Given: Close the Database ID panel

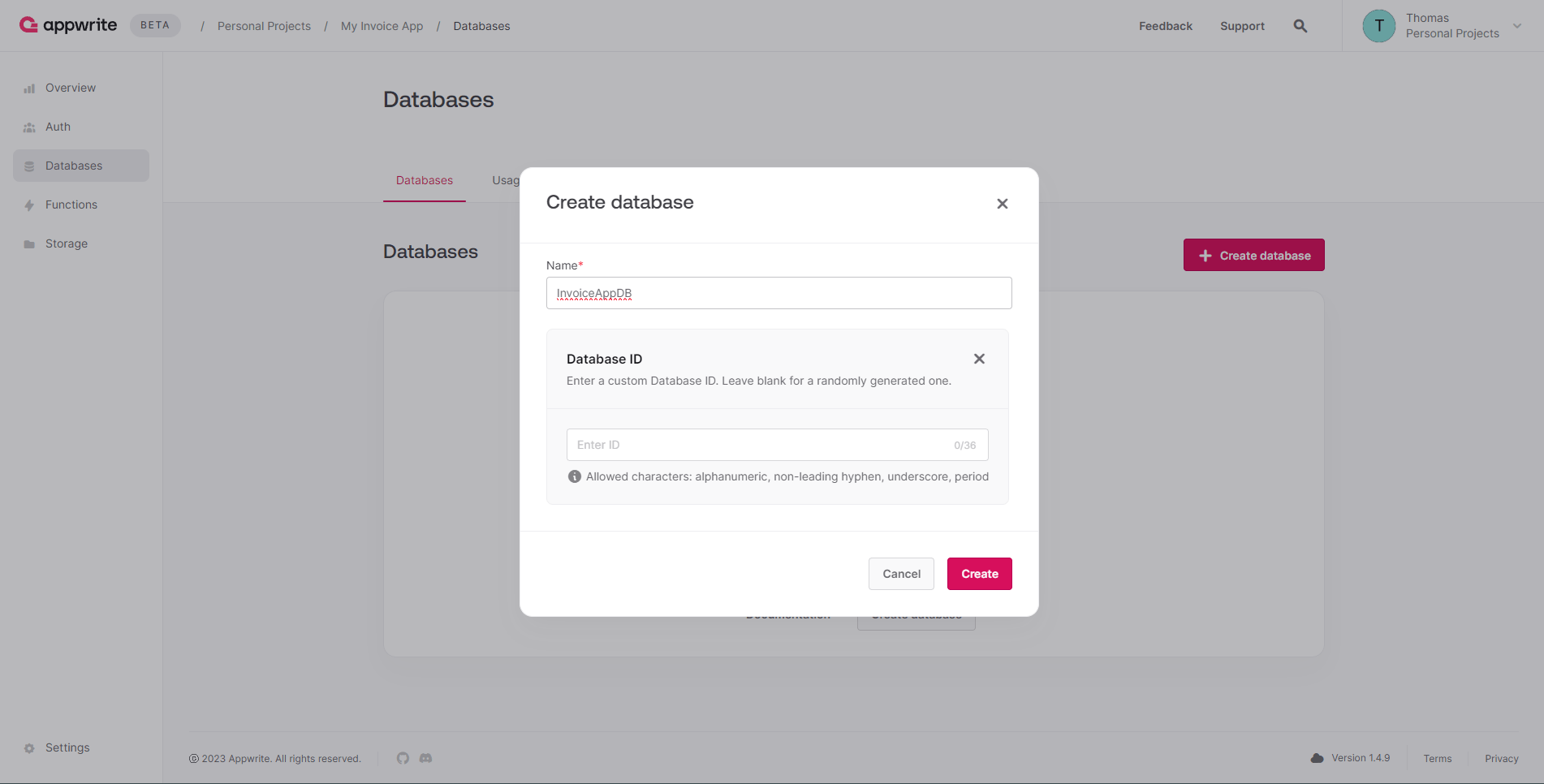Looking at the screenshot, I should coord(979,359).
